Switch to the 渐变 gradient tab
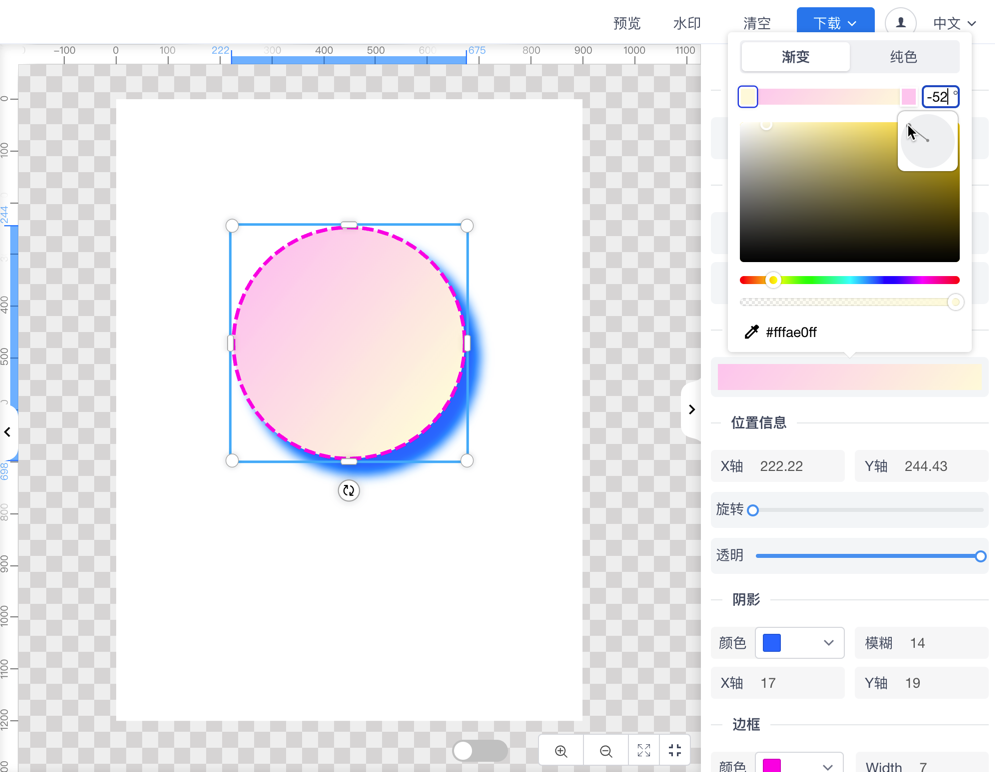Screen dimensions: 995x772 pyautogui.click(x=795, y=56)
